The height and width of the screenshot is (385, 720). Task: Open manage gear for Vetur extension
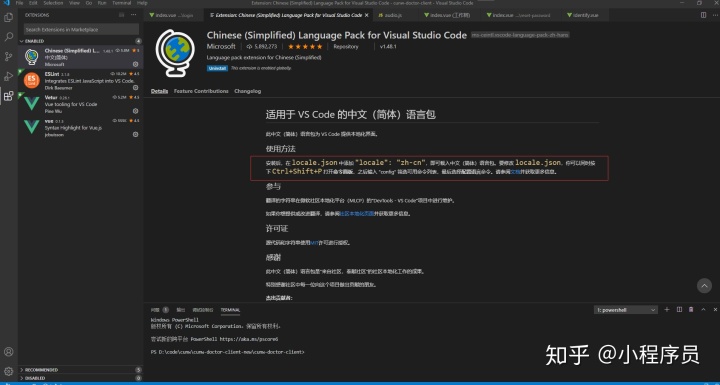click(x=135, y=111)
